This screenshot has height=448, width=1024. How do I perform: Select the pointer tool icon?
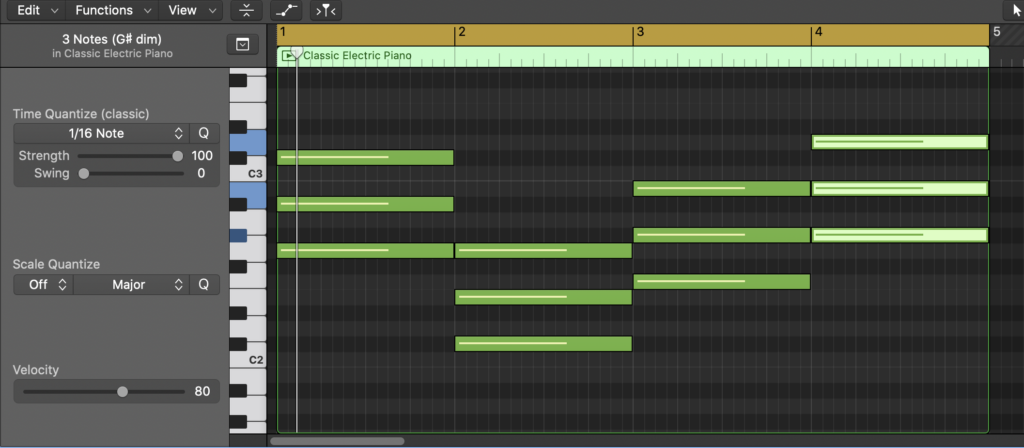point(1016,10)
